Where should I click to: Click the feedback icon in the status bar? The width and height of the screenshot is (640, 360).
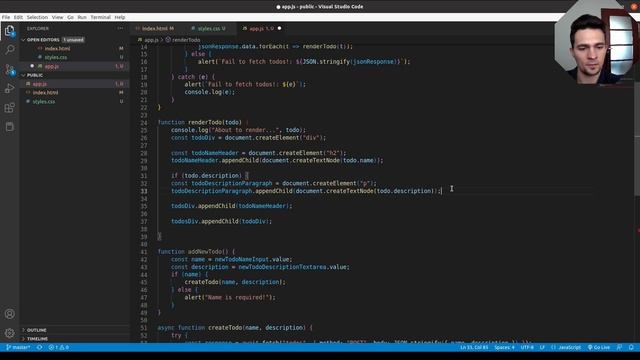point(620,347)
